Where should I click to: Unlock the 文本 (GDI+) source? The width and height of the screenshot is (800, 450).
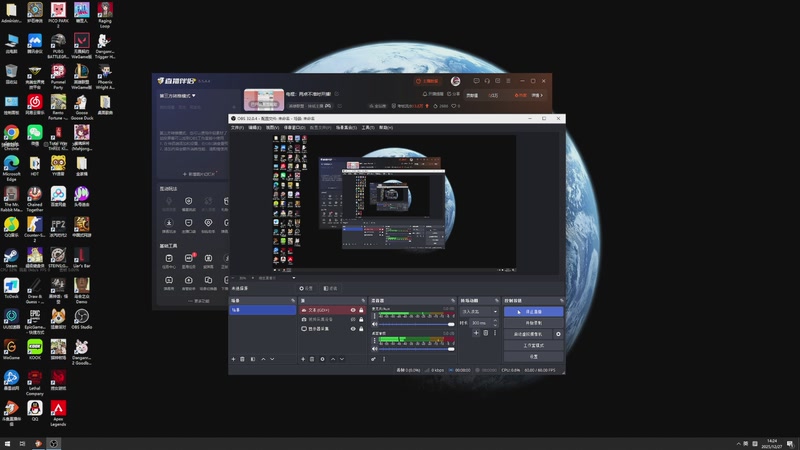pos(361,310)
